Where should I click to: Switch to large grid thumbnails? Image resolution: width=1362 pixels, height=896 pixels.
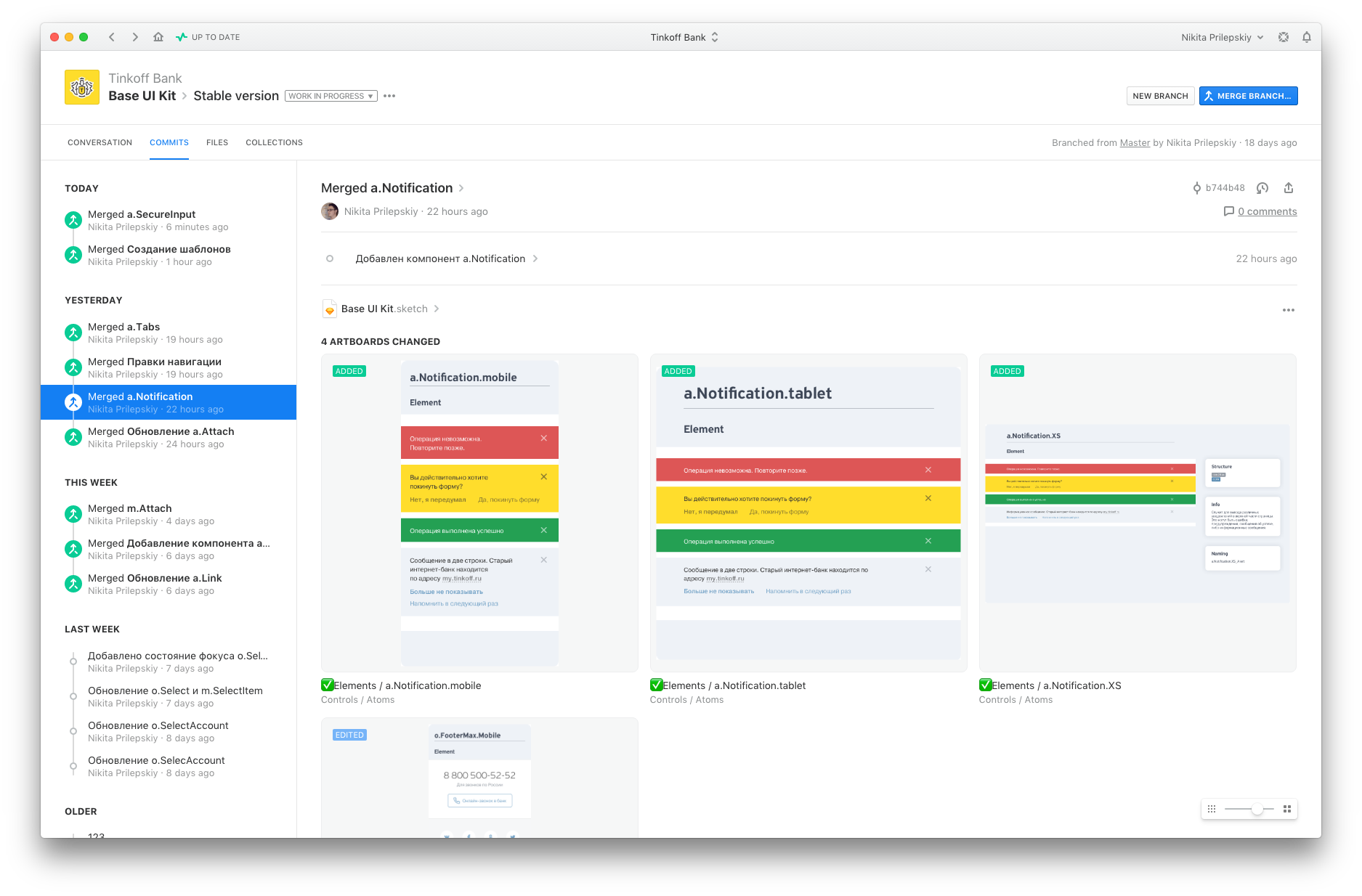pos(1287,809)
